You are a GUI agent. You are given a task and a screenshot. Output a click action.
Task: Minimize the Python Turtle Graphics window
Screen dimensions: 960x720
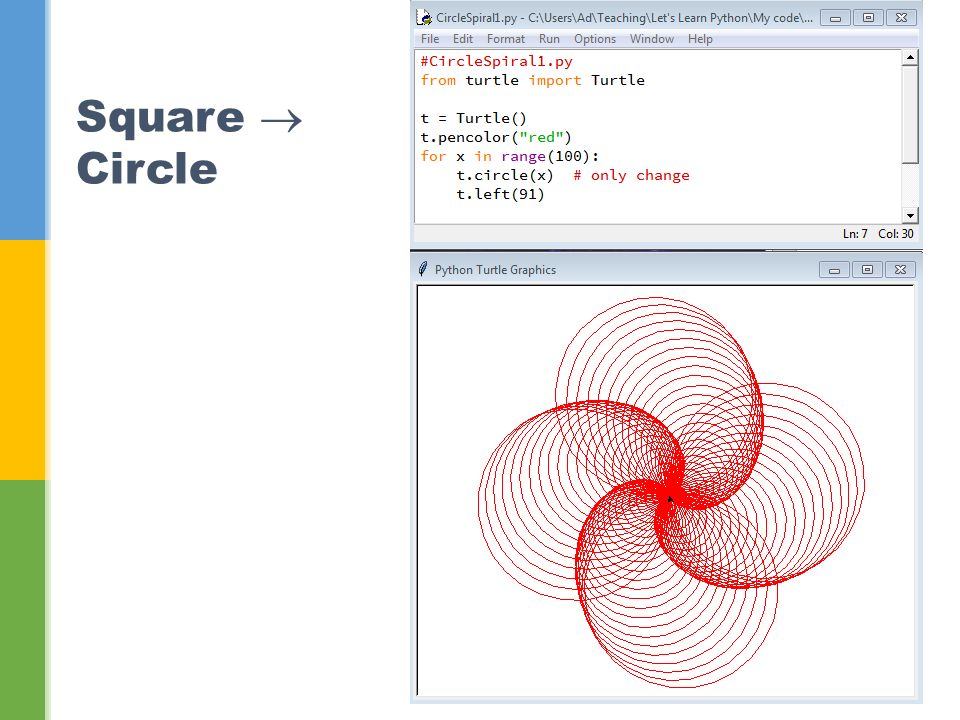834,270
